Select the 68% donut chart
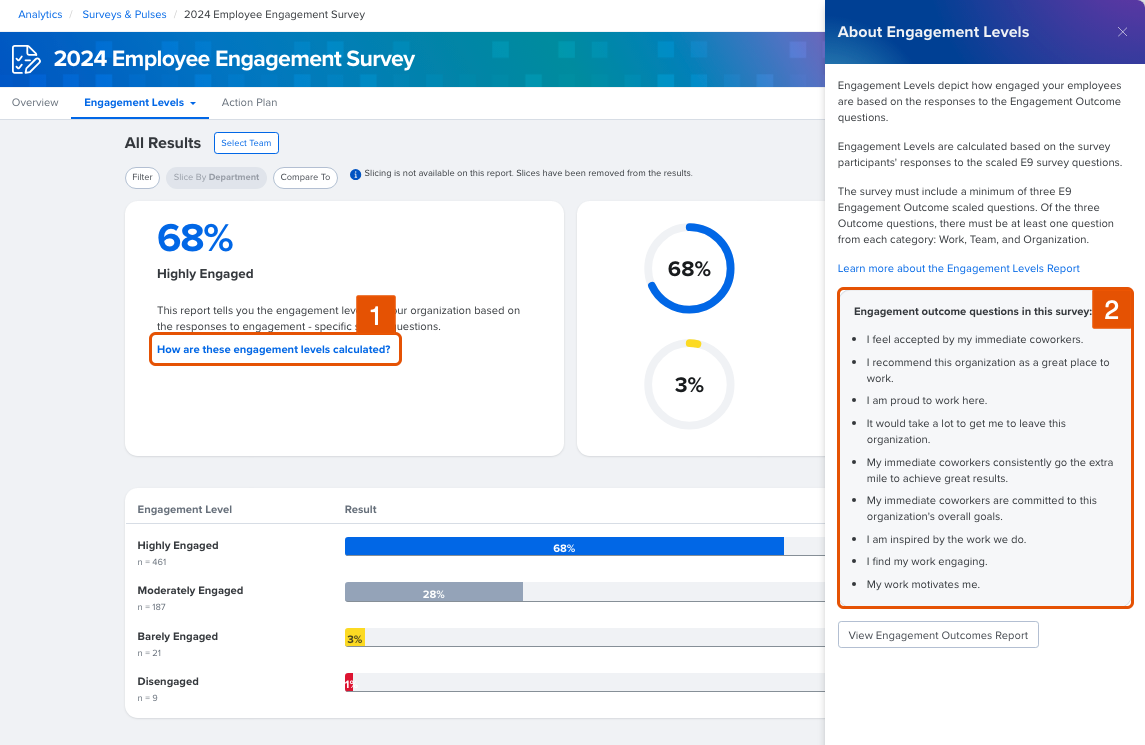This screenshot has width=1145, height=745. click(689, 268)
